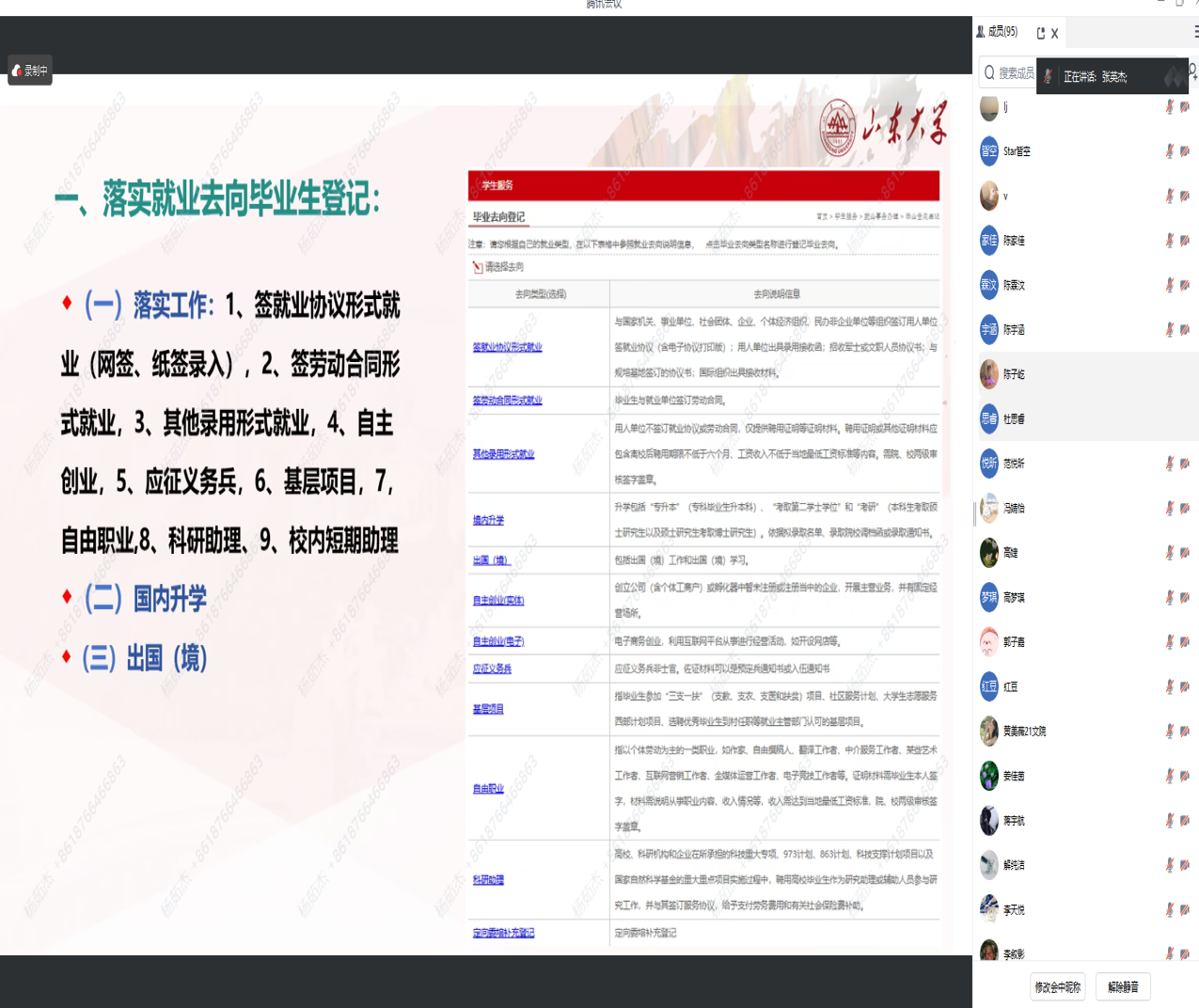Click the muted mic icon beside 红豆
1199x1008 pixels.
point(1170,687)
